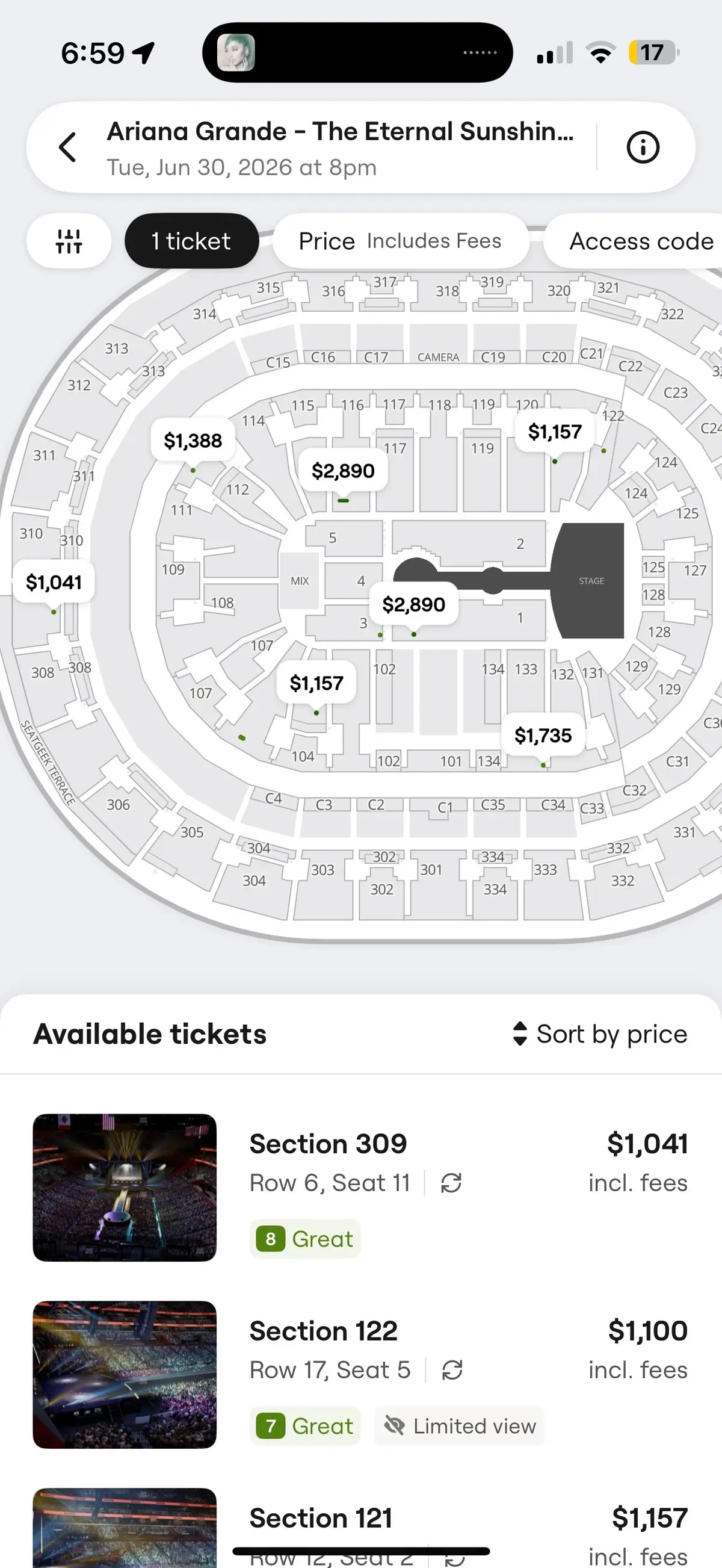Tap the back arrow to exit event
Viewport: 722px width, 1568px height.
pyautogui.click(x=67, y=147)
